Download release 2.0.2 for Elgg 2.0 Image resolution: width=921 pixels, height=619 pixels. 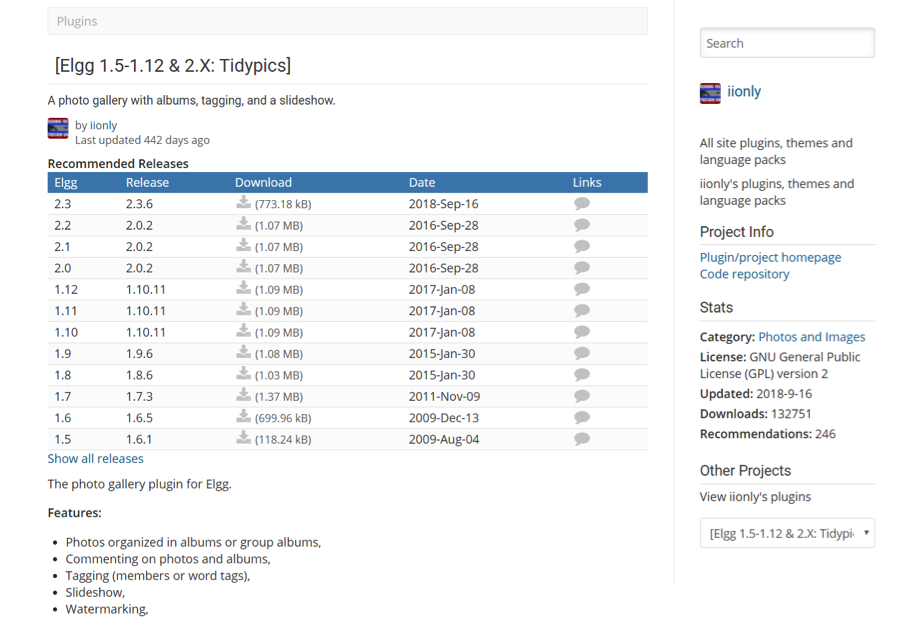pyautogui.click(x=243, y=267)
